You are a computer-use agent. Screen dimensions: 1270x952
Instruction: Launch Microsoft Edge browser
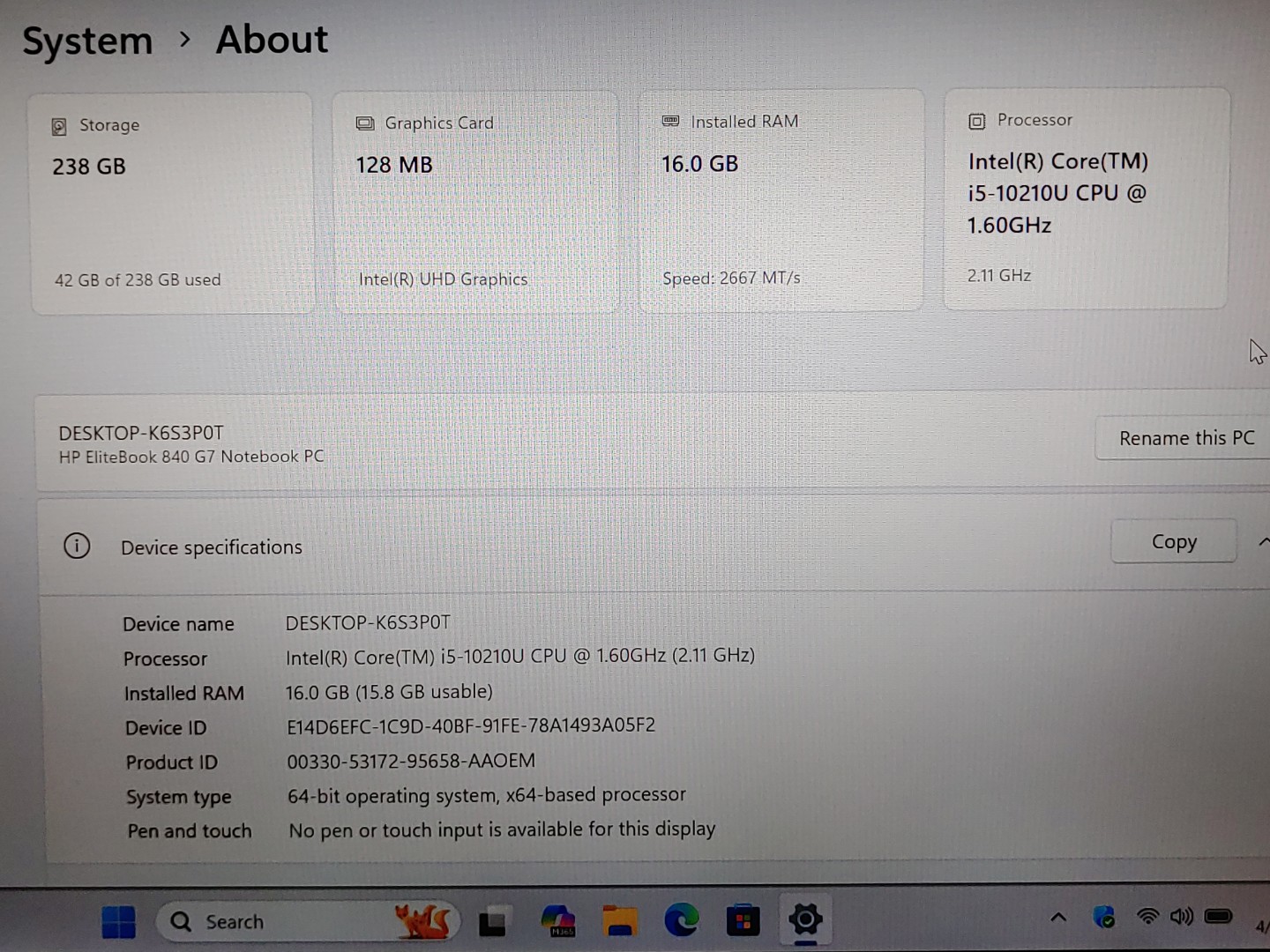tap(681, 921)
